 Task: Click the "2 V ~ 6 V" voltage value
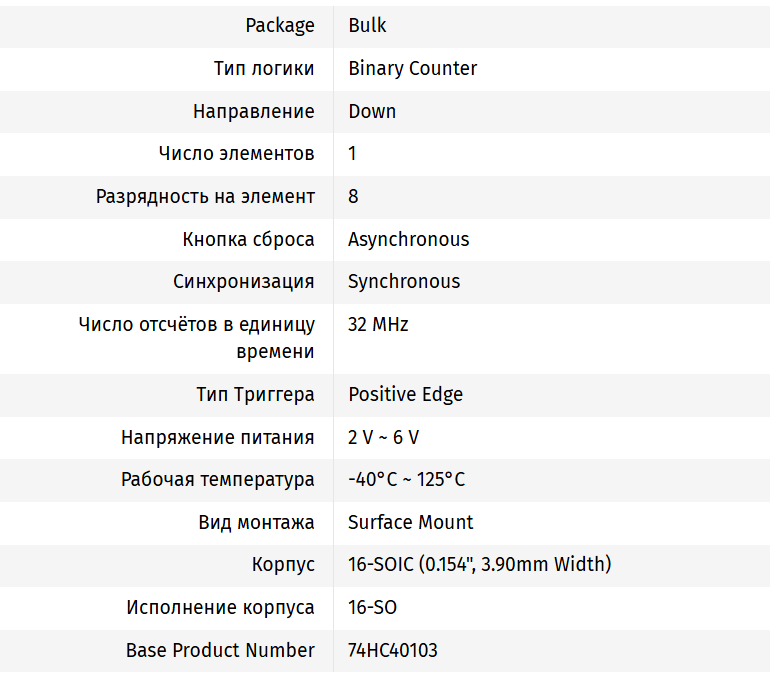coord(383,437)
